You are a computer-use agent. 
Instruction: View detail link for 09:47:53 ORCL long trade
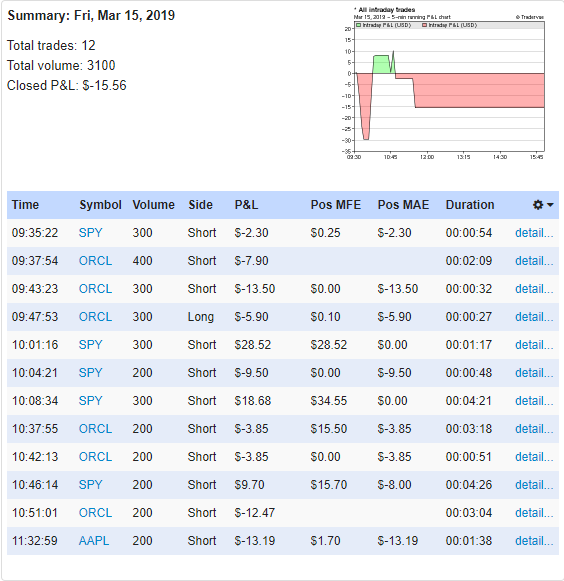point(534,317)
